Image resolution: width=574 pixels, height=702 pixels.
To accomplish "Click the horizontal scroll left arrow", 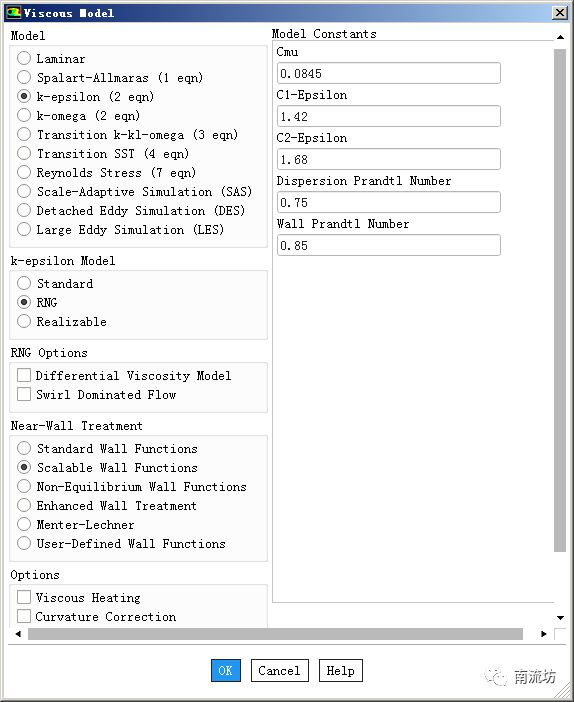I will click(x=18, y=634).
